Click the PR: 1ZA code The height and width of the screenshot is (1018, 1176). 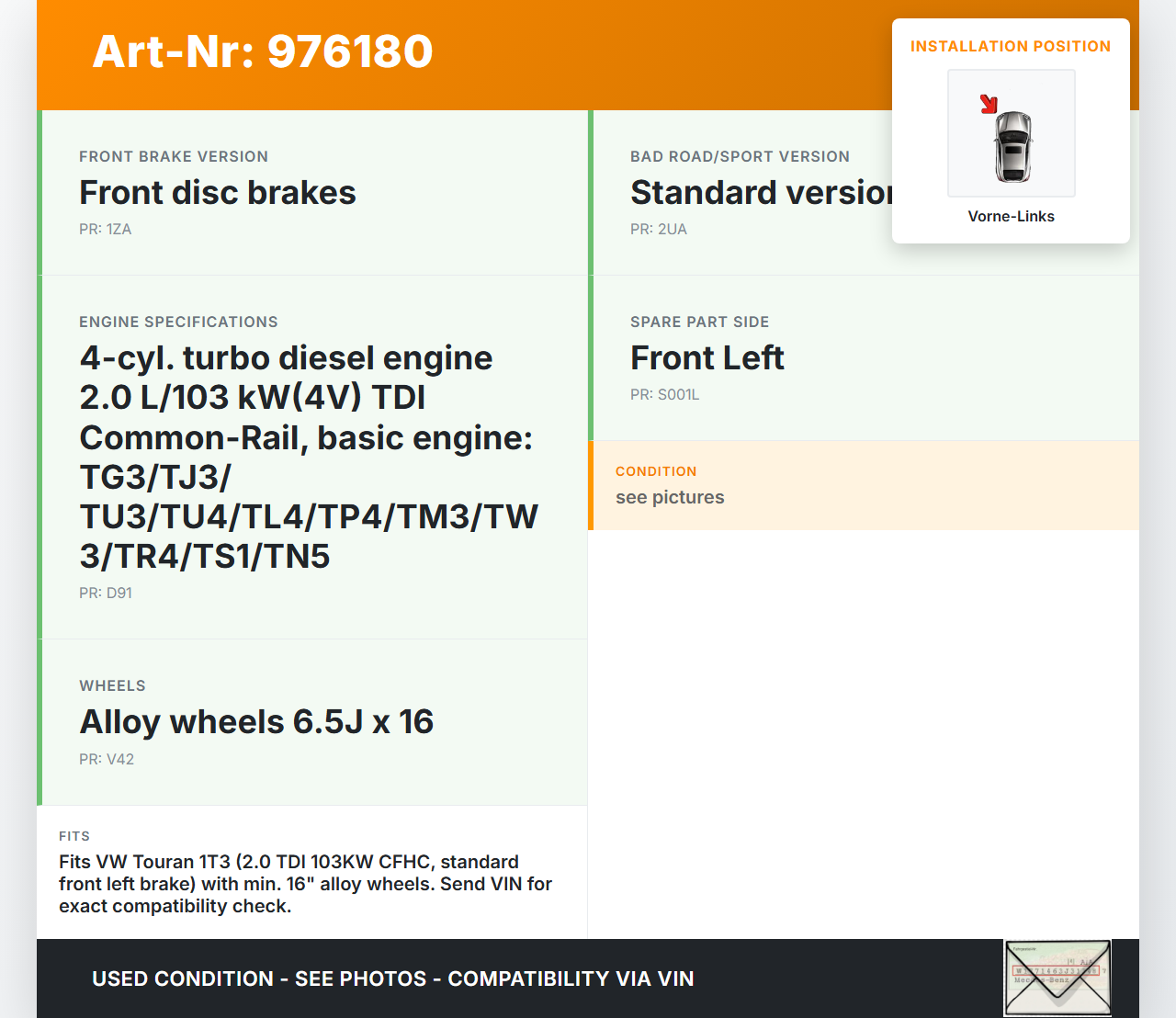point(106,229)
